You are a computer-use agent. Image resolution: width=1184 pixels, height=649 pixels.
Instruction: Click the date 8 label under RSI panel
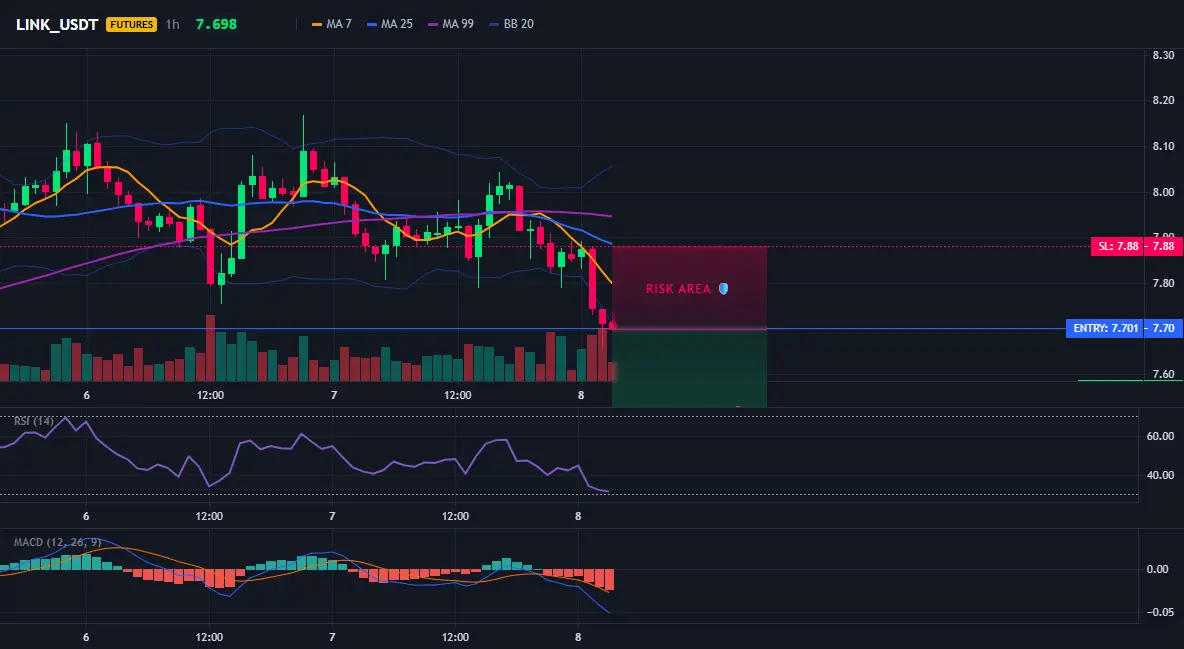pyautogui.click(x=578, y=516)
